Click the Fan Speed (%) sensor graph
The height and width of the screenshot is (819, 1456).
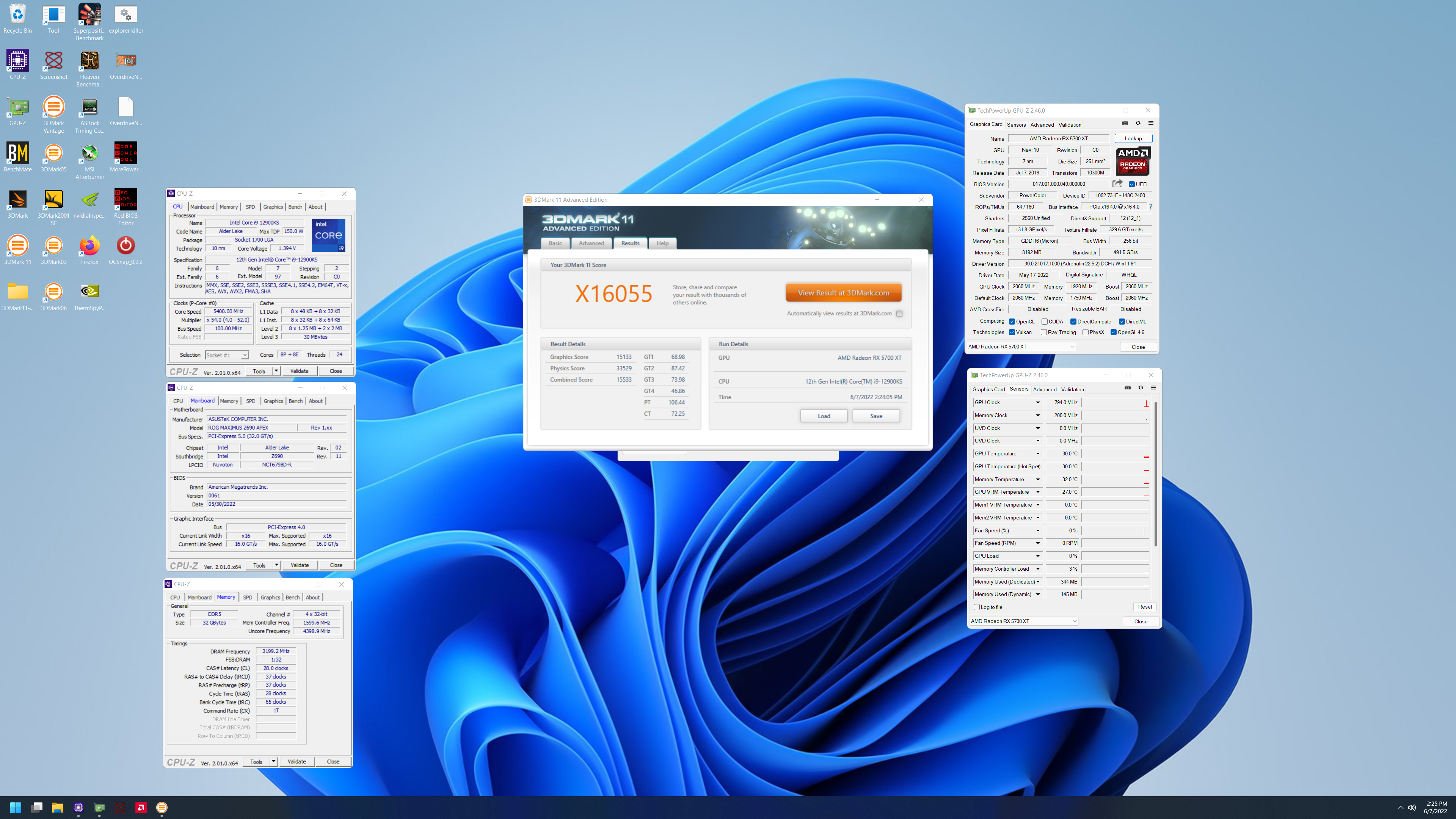point(1115,531)
